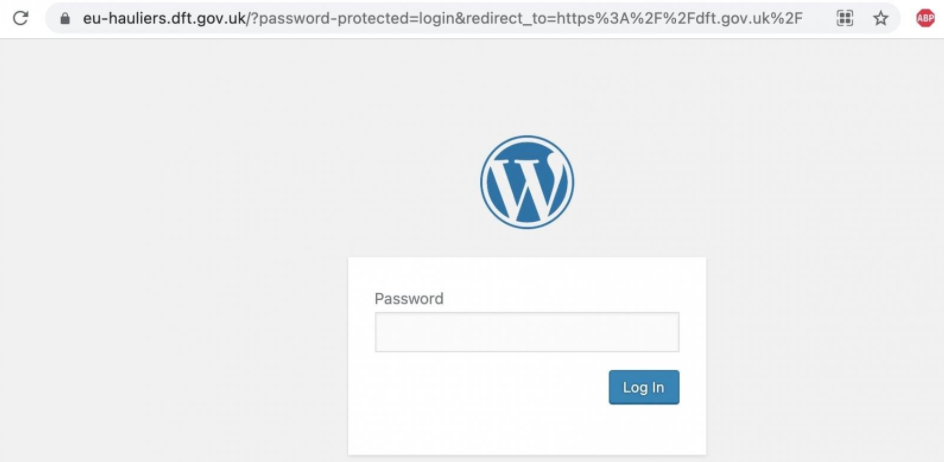Viewport: 944px width, 462px height.
Task: Bookmark this page with the star icon
Action: pos(880,18)
